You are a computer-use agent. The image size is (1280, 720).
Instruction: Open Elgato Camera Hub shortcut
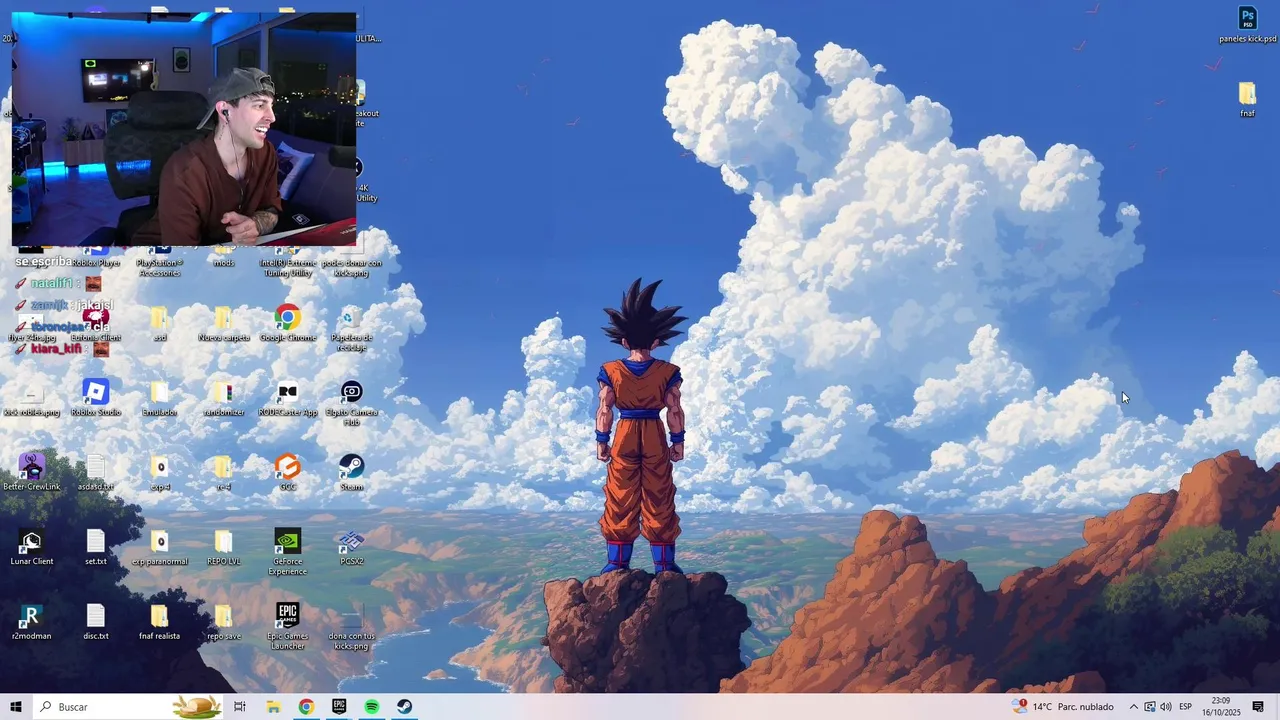(351, 403)
